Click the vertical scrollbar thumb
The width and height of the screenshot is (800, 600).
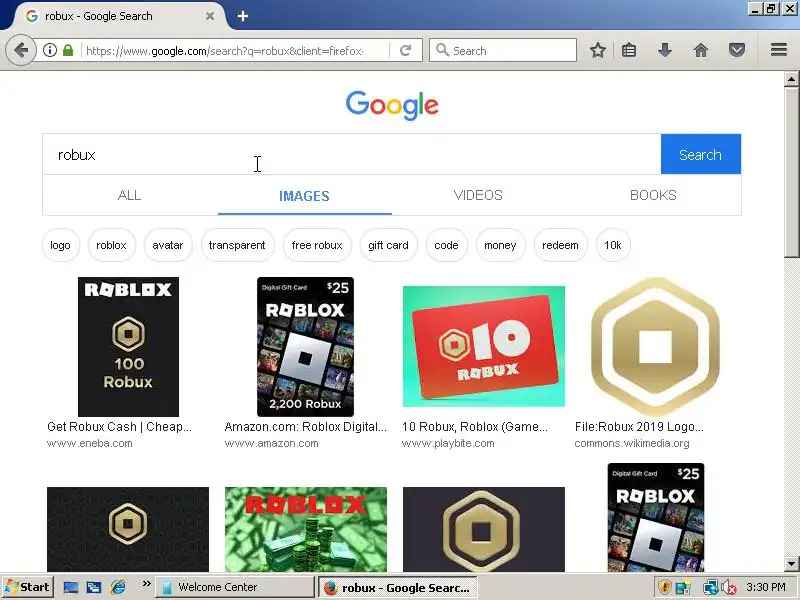[791, 171]
